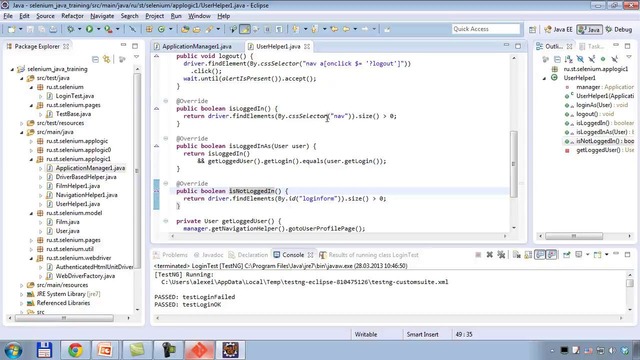640x360 pixels.
Task: Click the Quick Access search field
Action: (x=486, y=29)
